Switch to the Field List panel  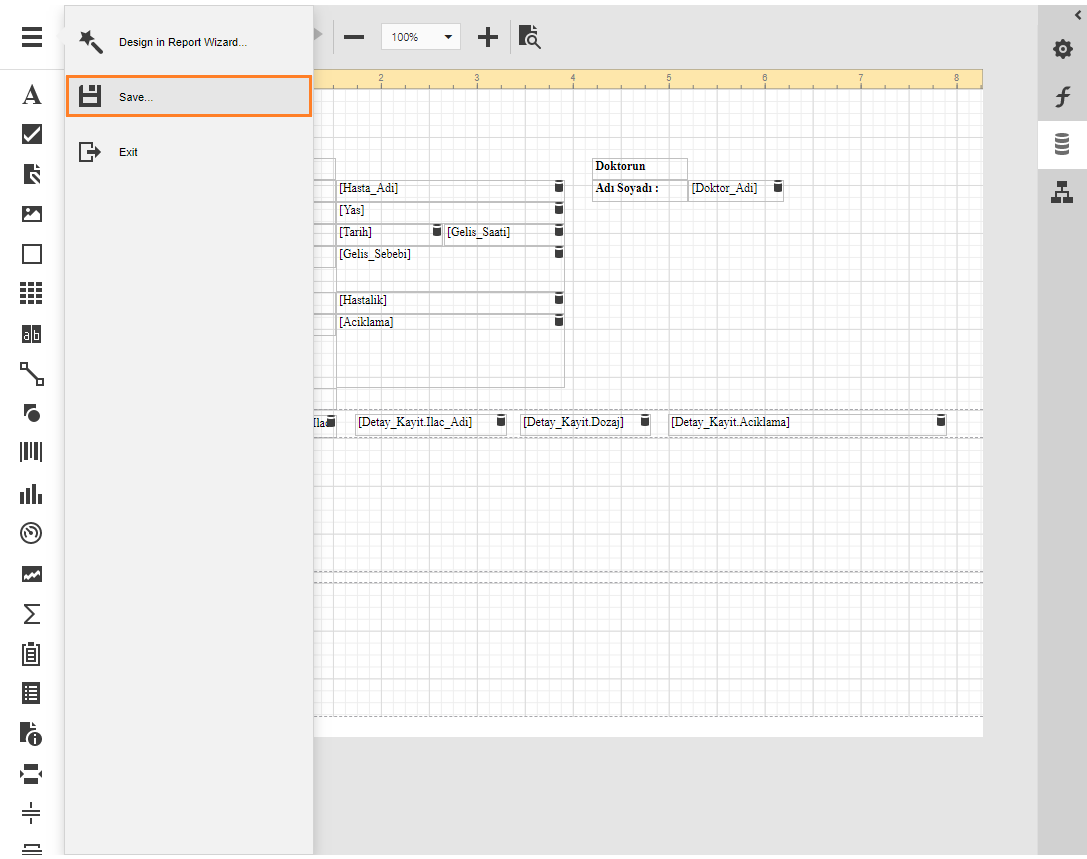coord(1062,145)
